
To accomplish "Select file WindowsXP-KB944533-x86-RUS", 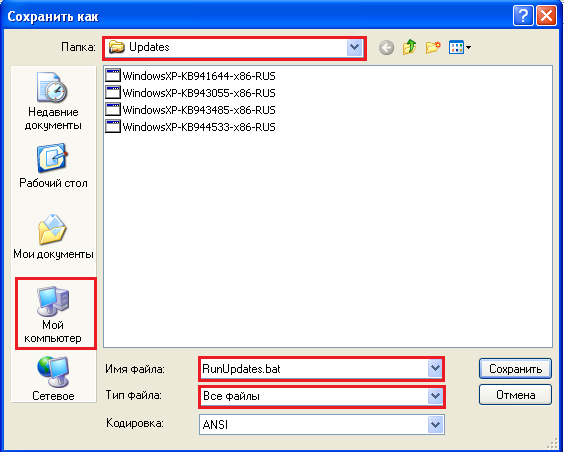I will 191,127.
